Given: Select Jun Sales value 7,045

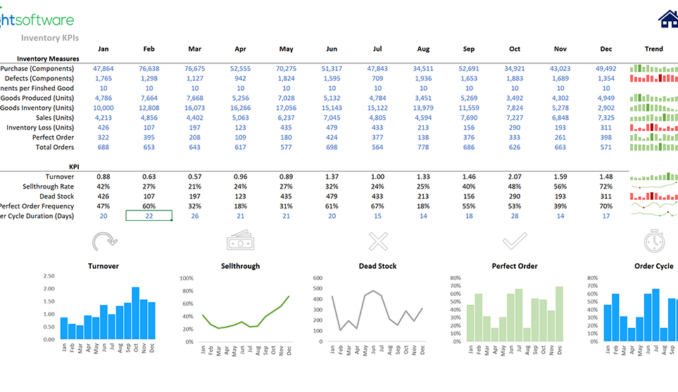Looking at the screenshot, I should 332,118.
